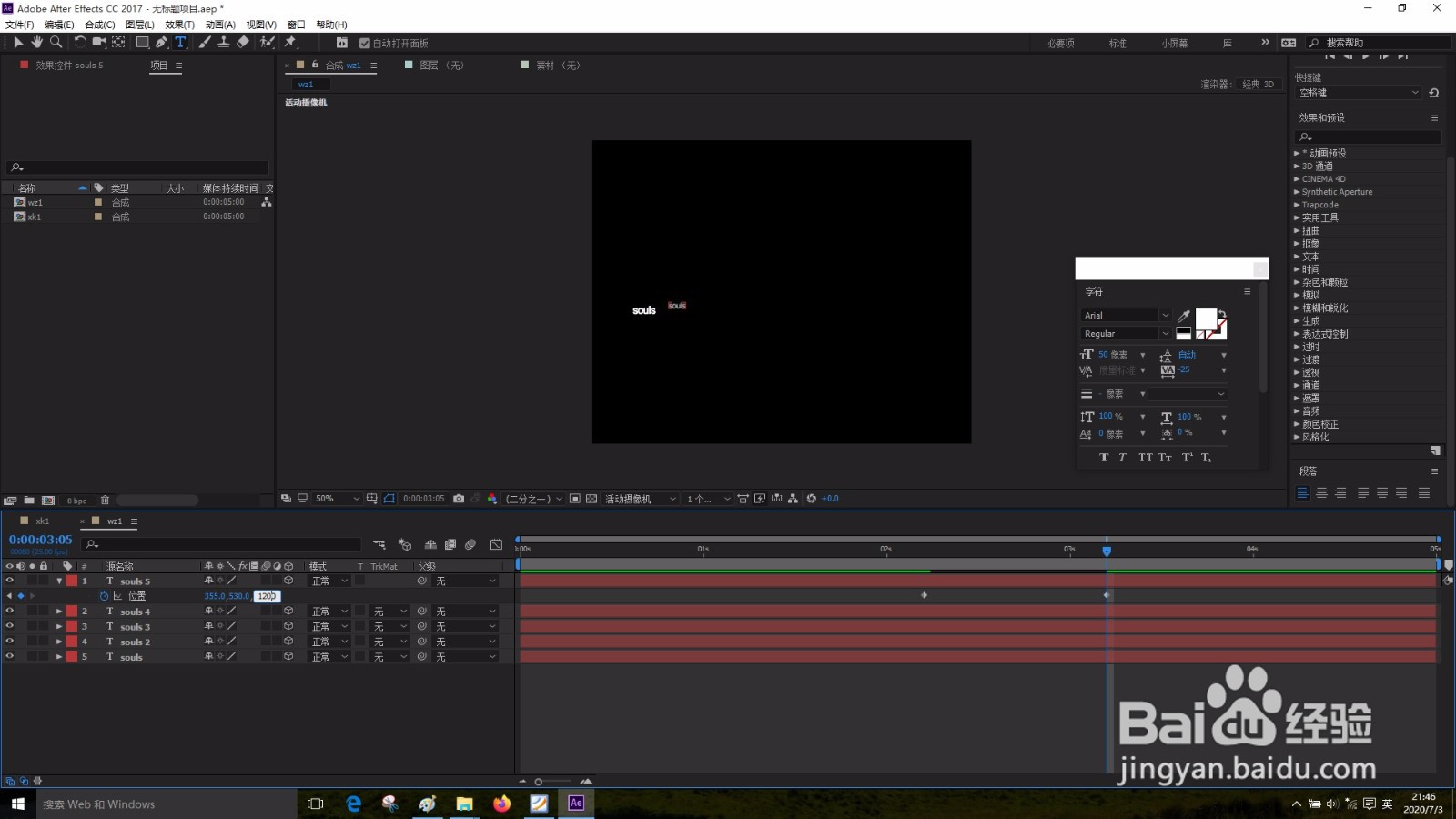Select the 小屏幕 workspace button
This screenshot has width=1456, height=819.
(x=1174, y=43)
